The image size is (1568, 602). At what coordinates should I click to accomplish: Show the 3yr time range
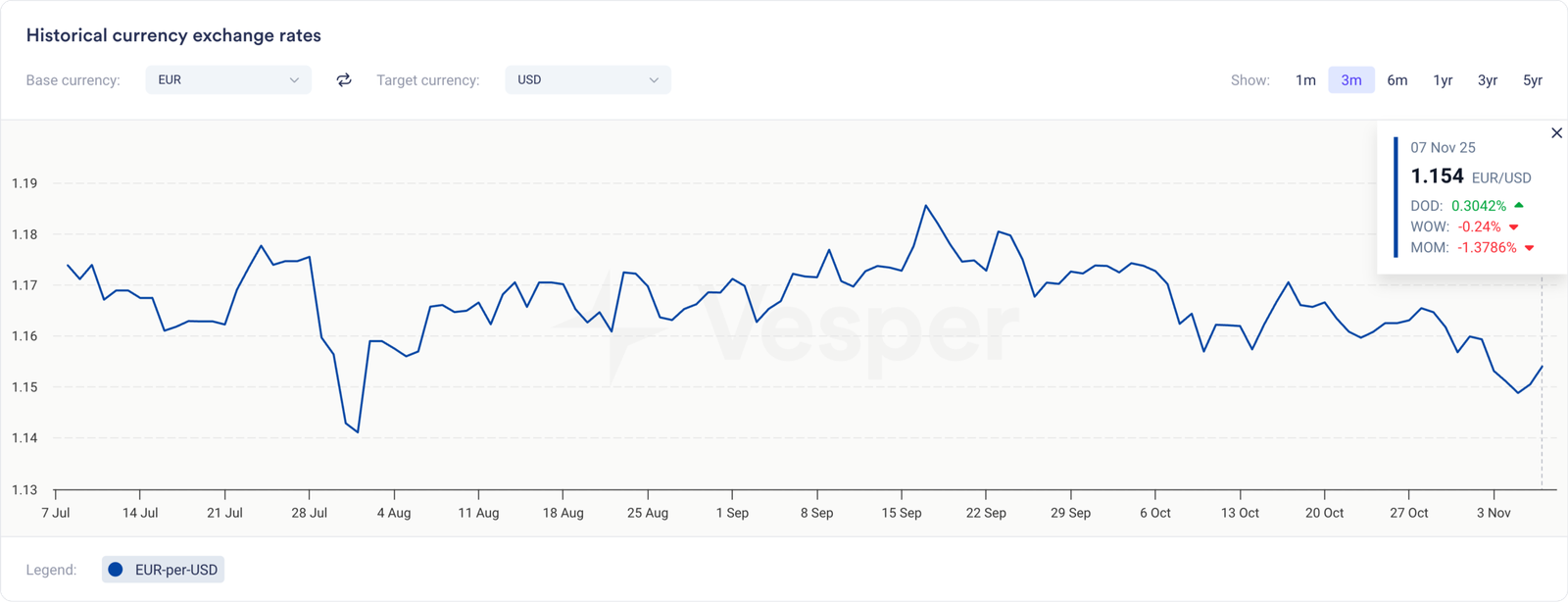coord(1488,80)
